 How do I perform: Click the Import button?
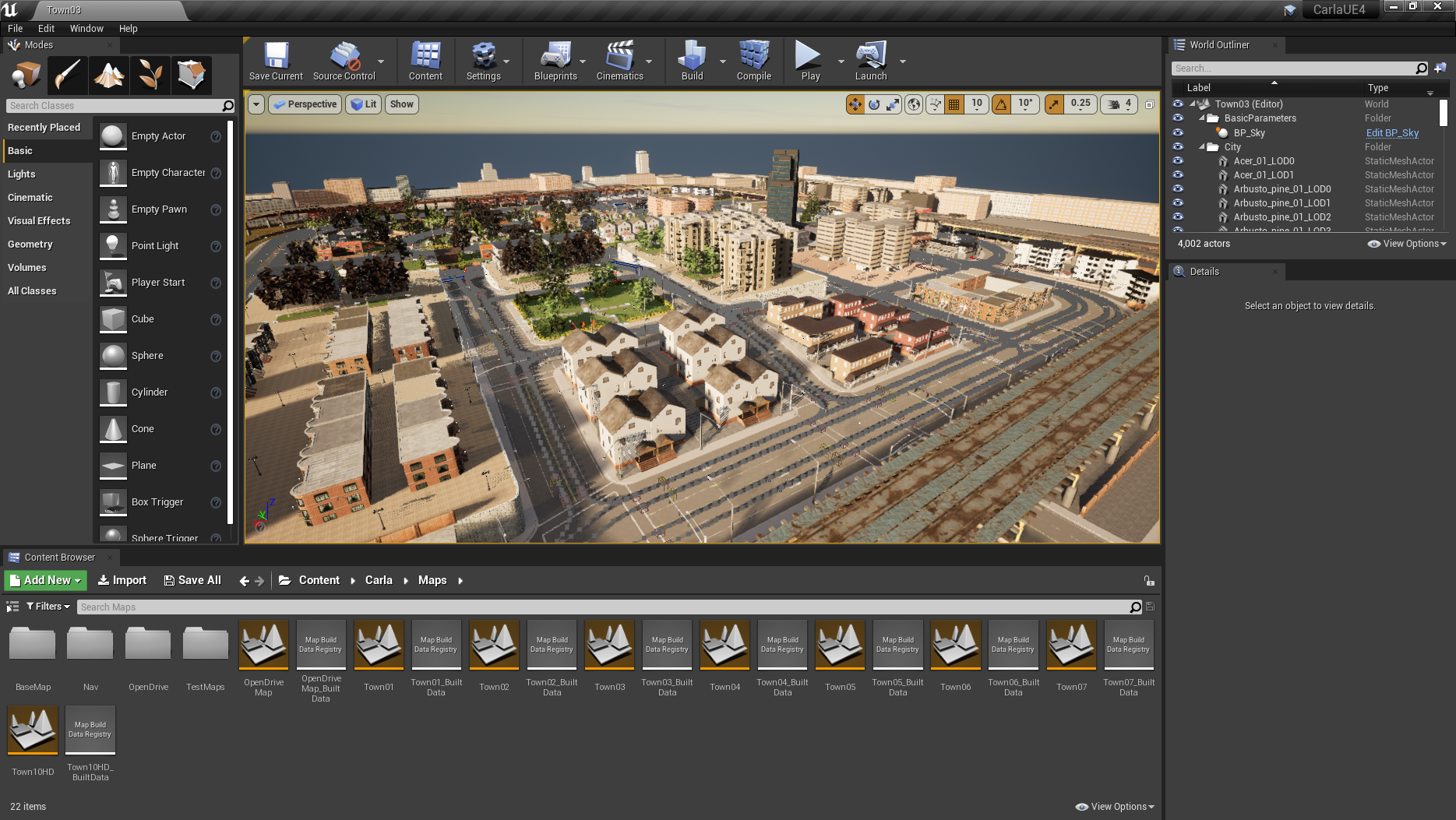pyautogui.click(x=122, y=581)
